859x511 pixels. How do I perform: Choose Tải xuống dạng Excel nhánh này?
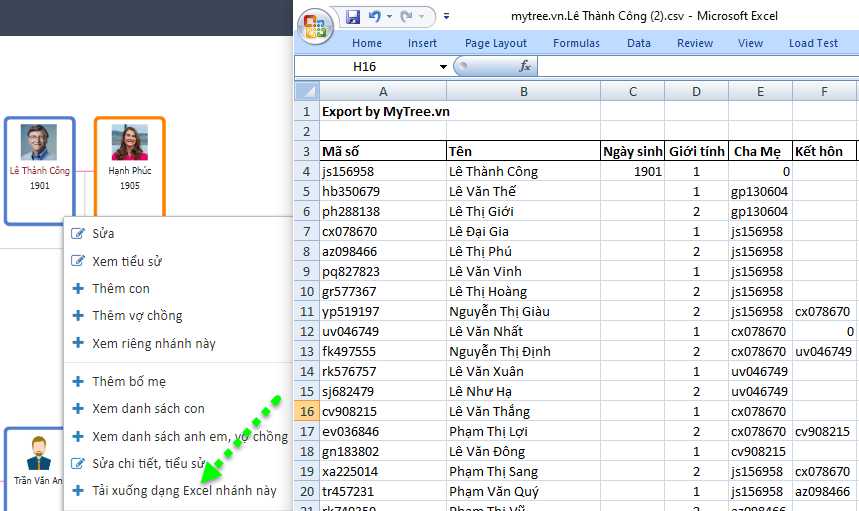(x=184, y=491)
